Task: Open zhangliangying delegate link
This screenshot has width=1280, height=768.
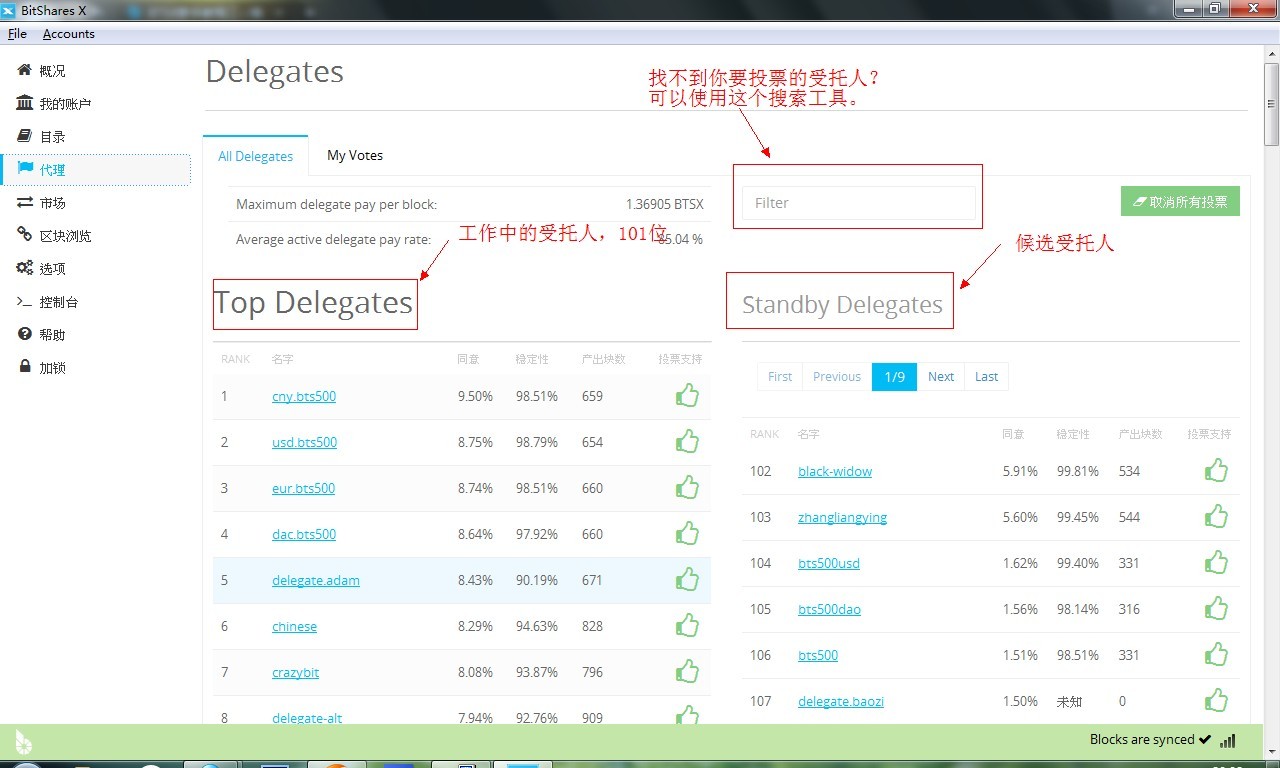Action: 843,517
